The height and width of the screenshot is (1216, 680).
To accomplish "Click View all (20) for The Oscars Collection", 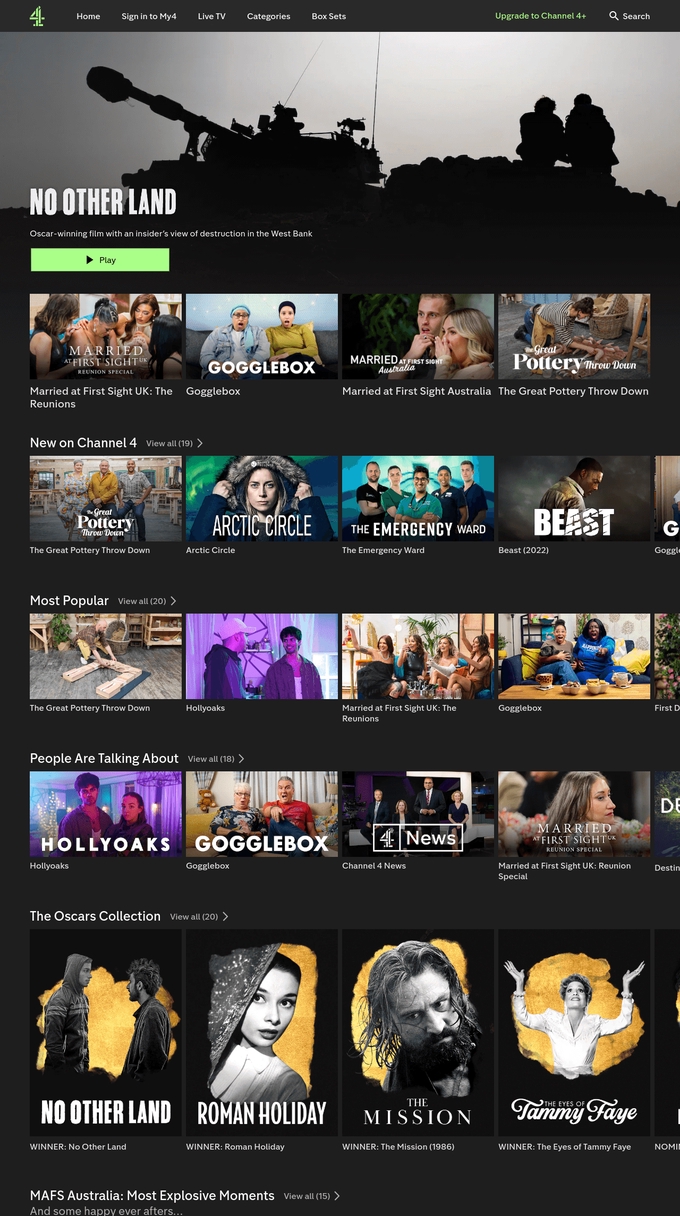I will coord(194,917).
